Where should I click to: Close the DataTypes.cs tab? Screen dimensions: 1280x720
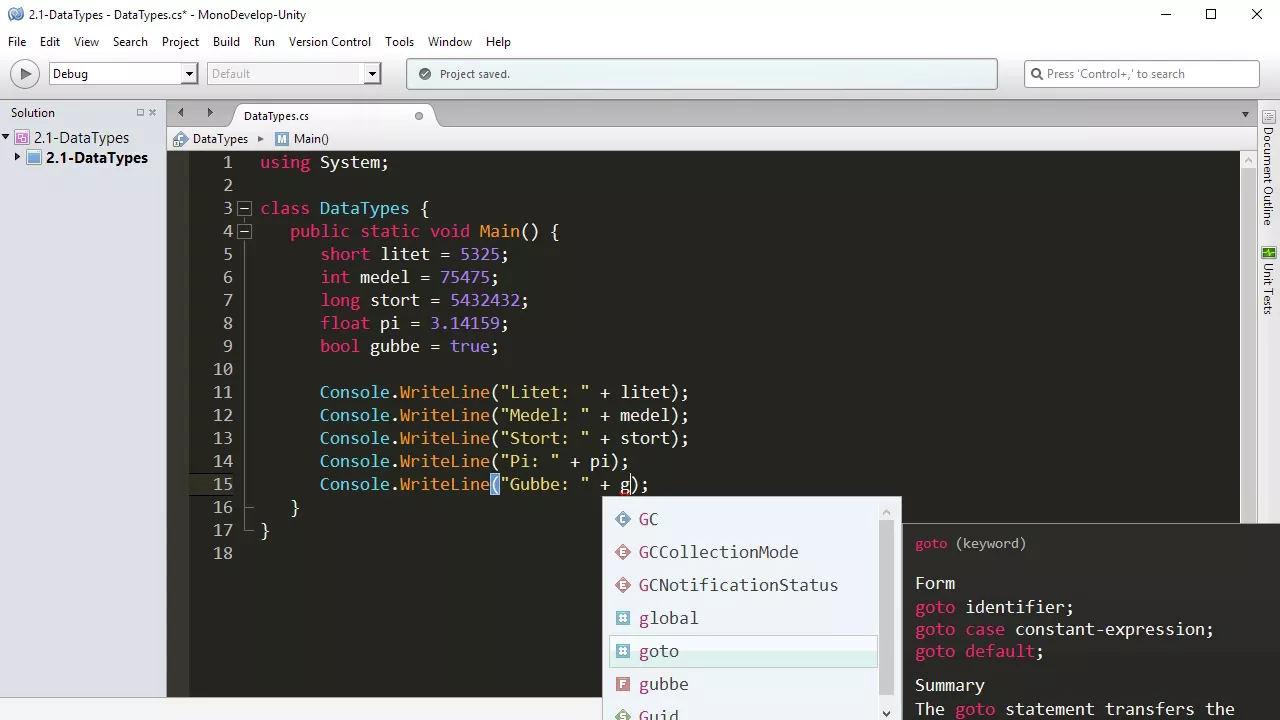pos(419,116)
